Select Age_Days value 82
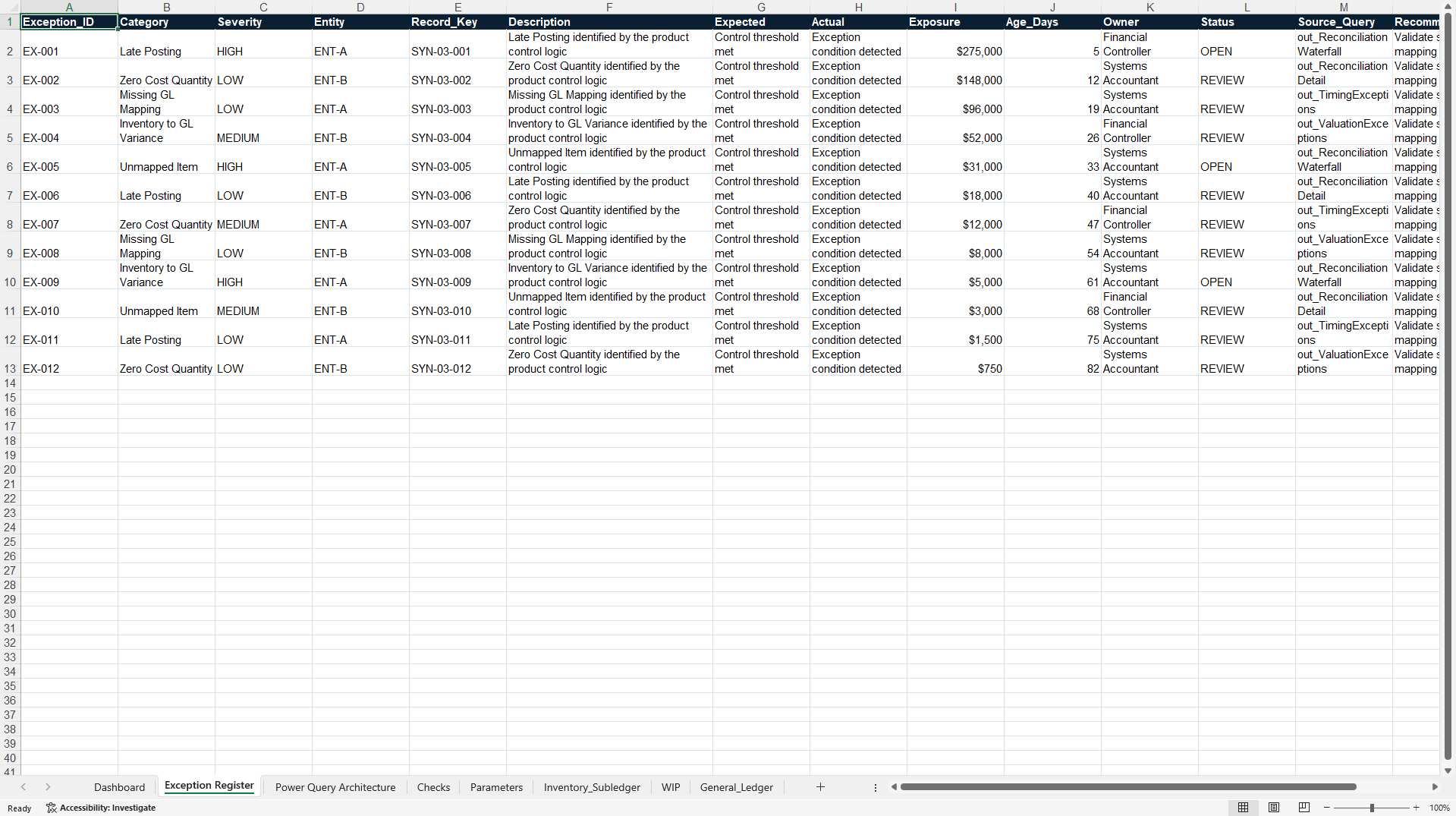 1052,361
